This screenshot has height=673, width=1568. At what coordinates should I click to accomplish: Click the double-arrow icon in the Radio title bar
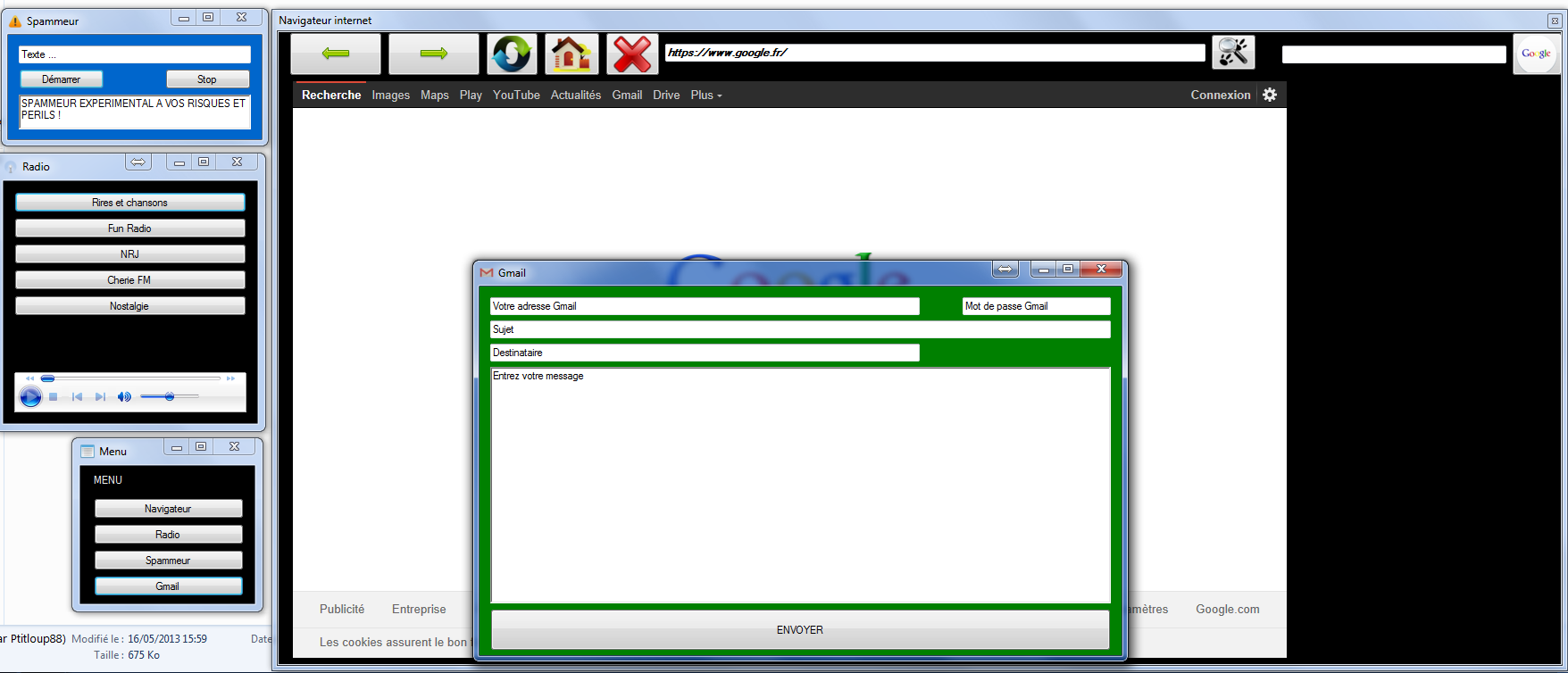pyautogui.click(x=138, y=162)
